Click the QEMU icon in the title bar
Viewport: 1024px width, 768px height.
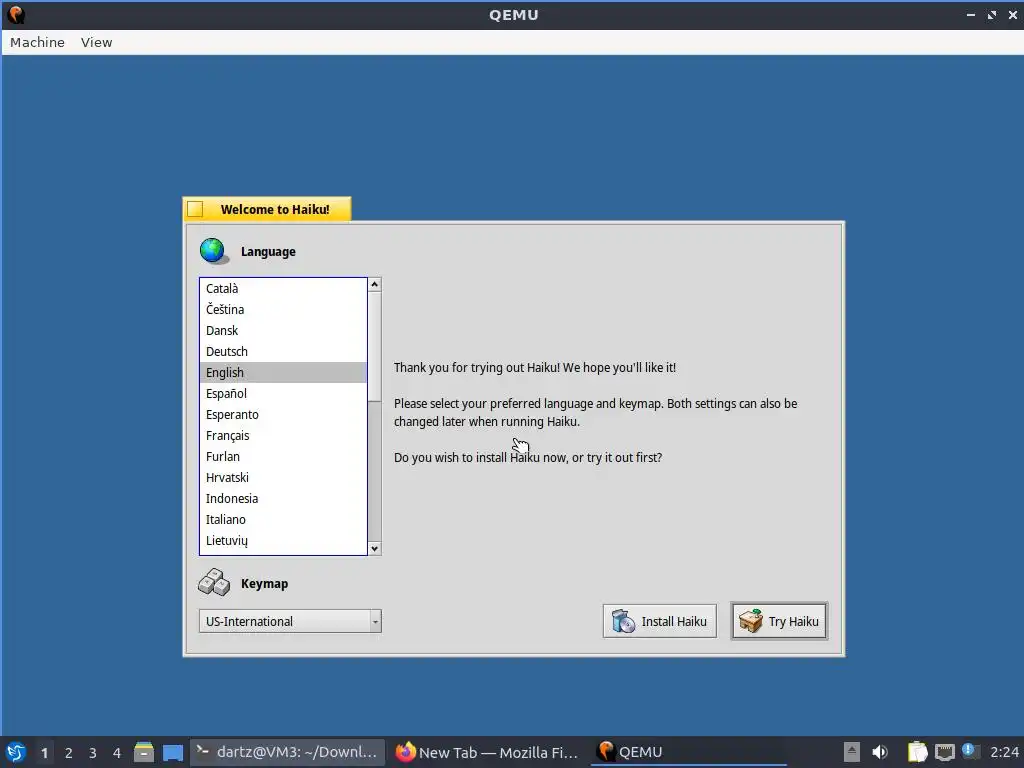coord(16,14)
